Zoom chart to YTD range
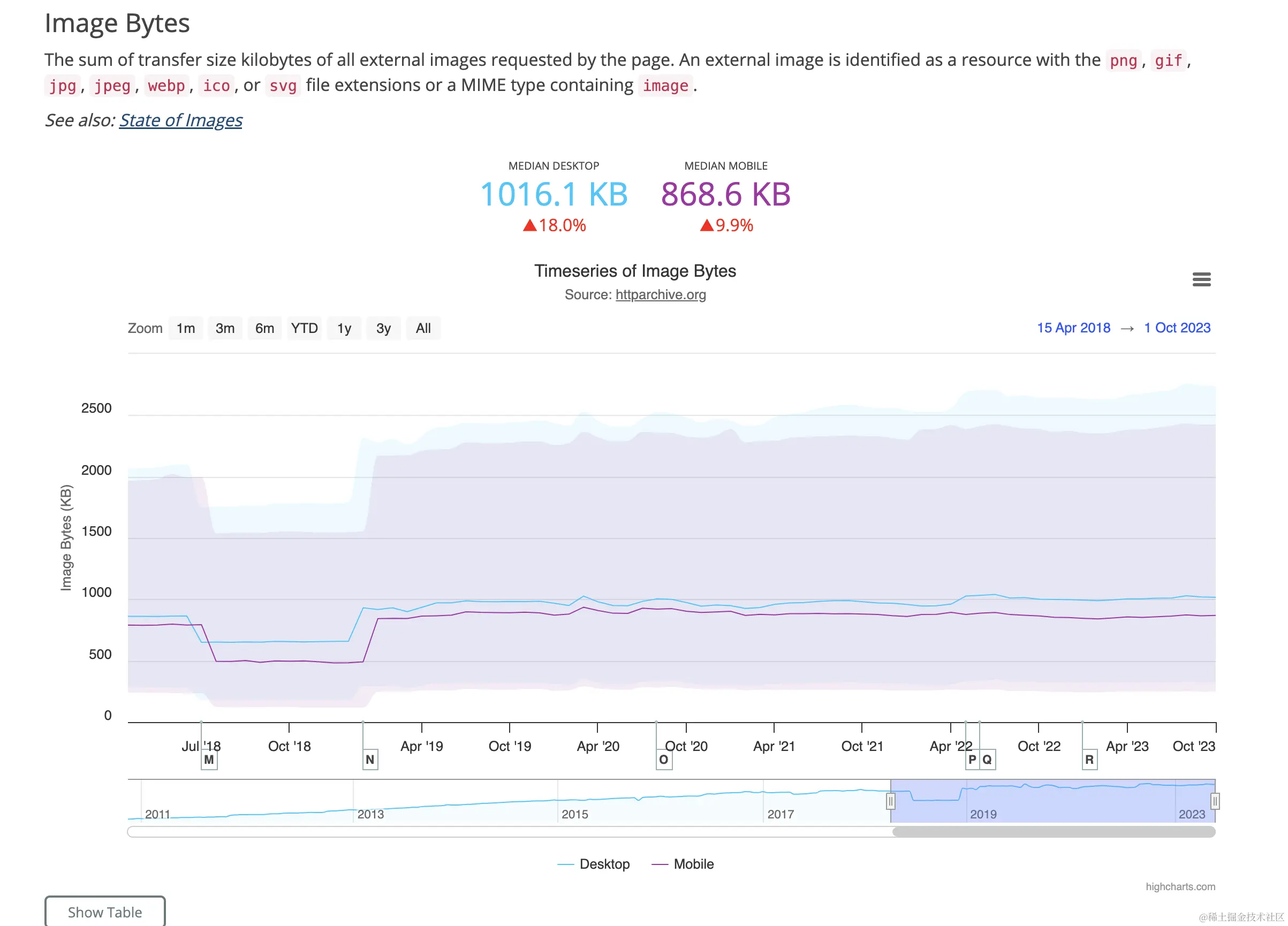The height and width of the screenshot is (926, 1288). [x=305, y=328]
